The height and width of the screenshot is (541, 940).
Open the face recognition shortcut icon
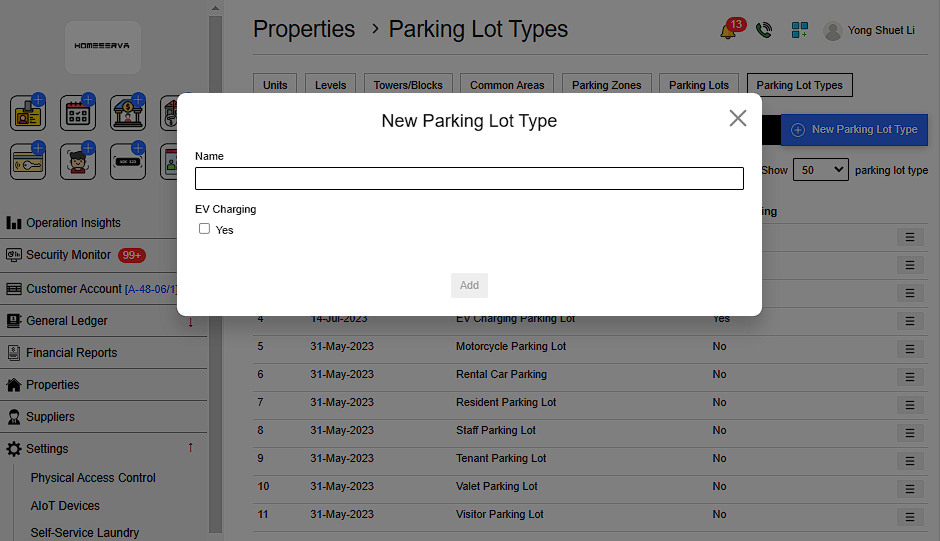click(78, 162)
